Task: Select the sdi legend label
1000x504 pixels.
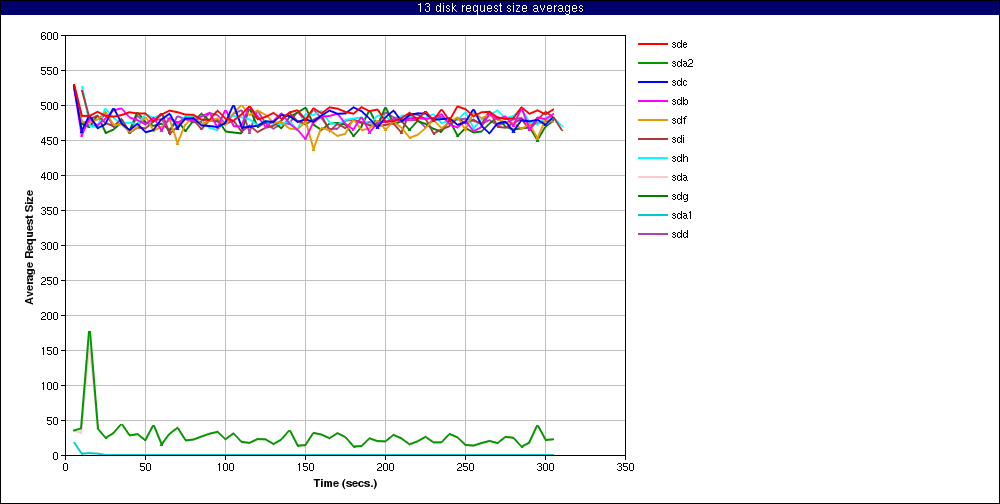Action: coord(678,139)
